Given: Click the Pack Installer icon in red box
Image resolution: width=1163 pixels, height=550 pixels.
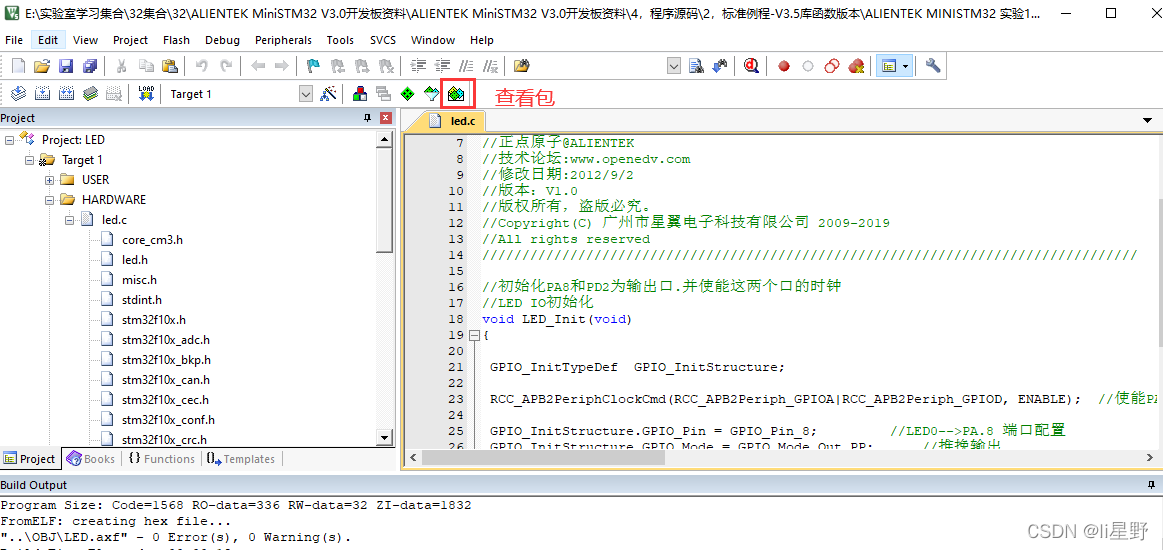Looking at the screenshot, I should 456,94.
